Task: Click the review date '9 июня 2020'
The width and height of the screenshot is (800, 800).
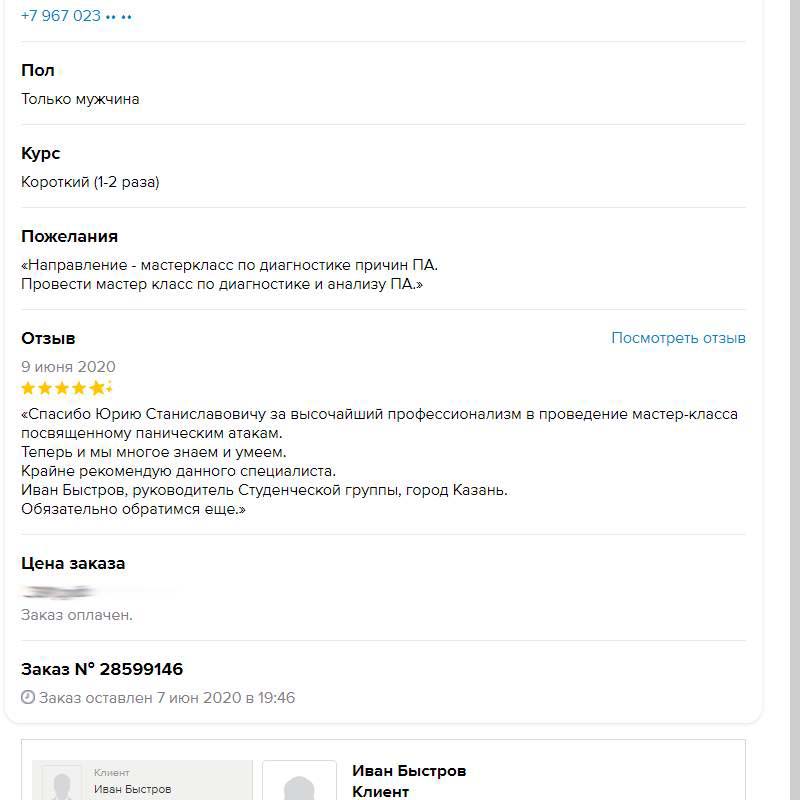Action: 68,366
